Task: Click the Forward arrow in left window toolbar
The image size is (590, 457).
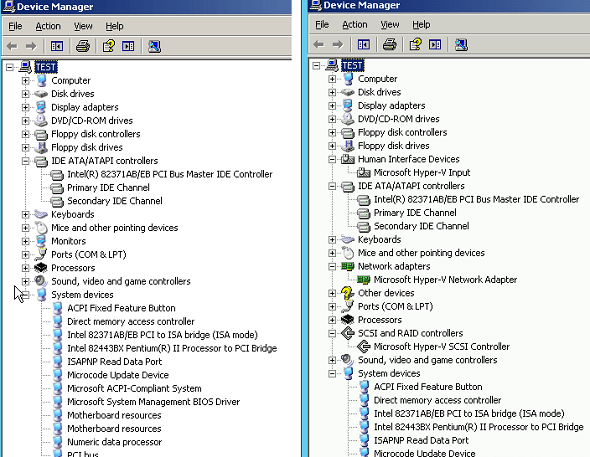Action: 31,46
